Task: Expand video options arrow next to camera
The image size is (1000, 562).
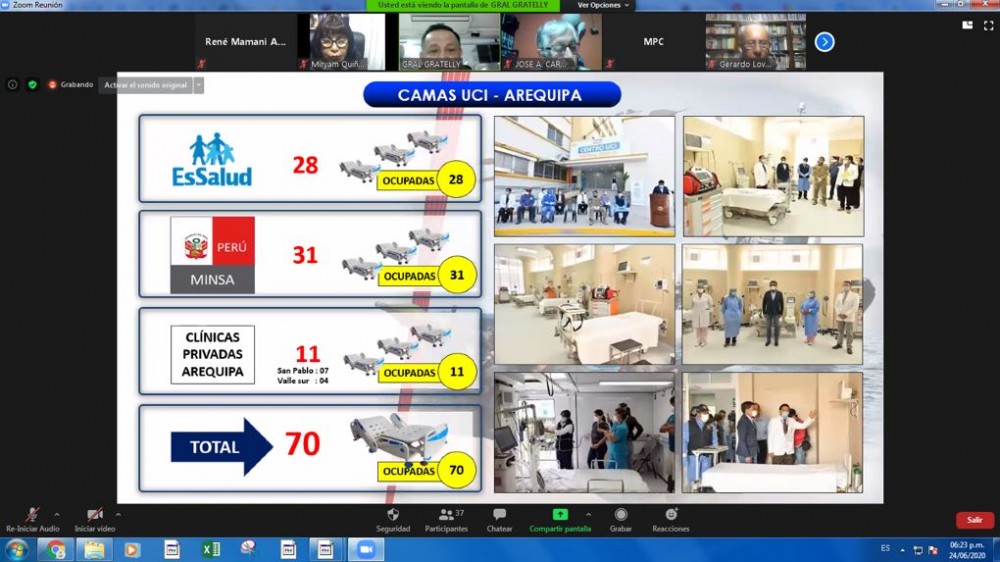Action: pos(119,514)
